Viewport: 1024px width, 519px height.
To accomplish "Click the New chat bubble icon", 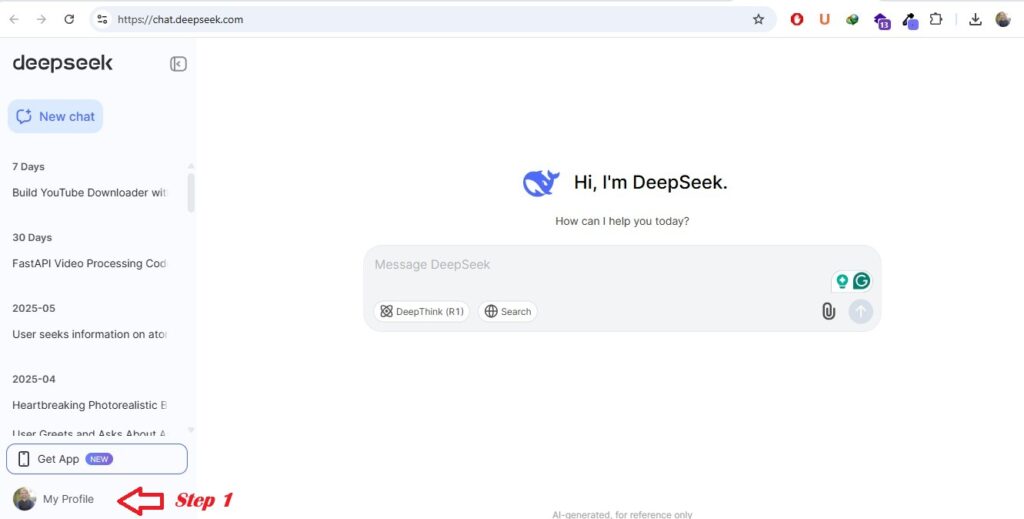I will tap(24, 116).
